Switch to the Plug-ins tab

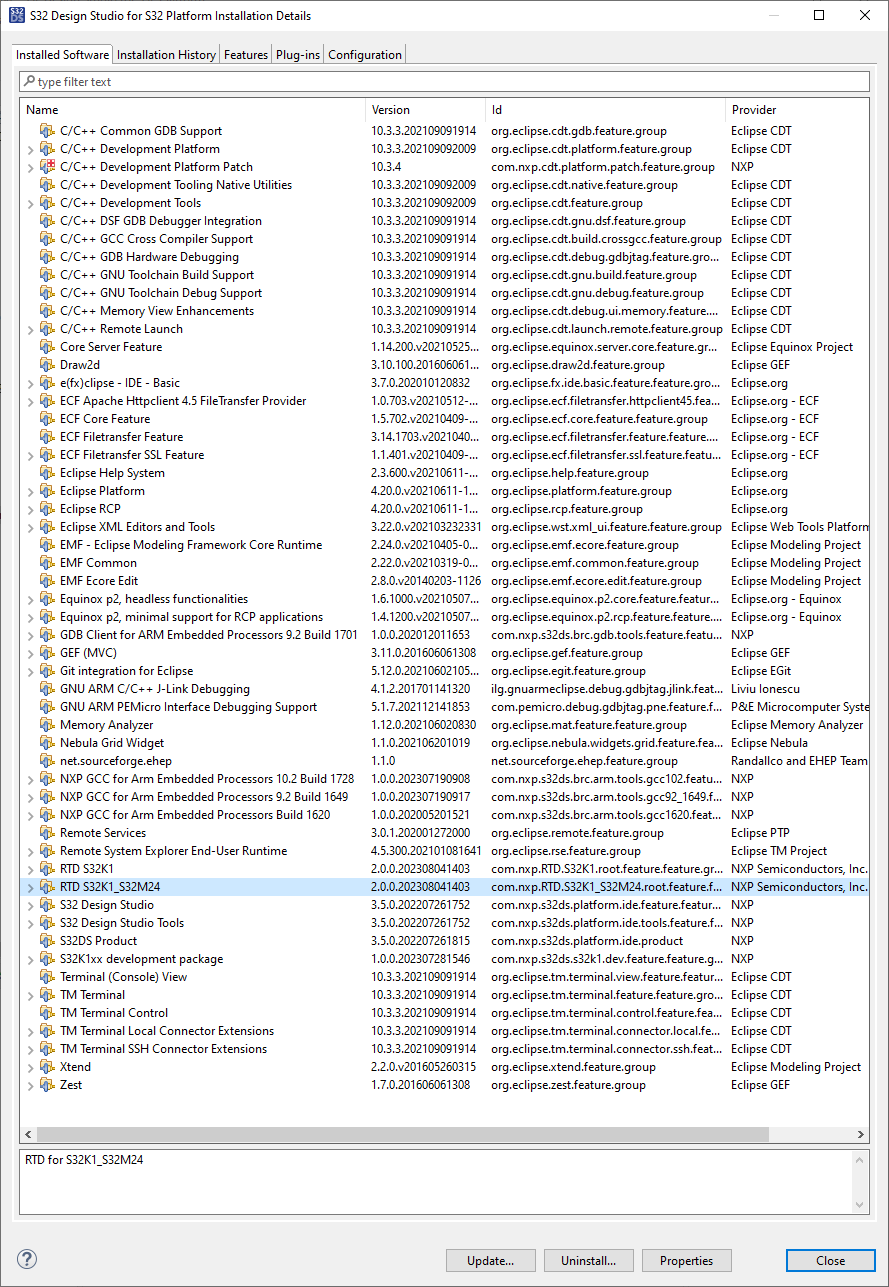tap(297, 55)
